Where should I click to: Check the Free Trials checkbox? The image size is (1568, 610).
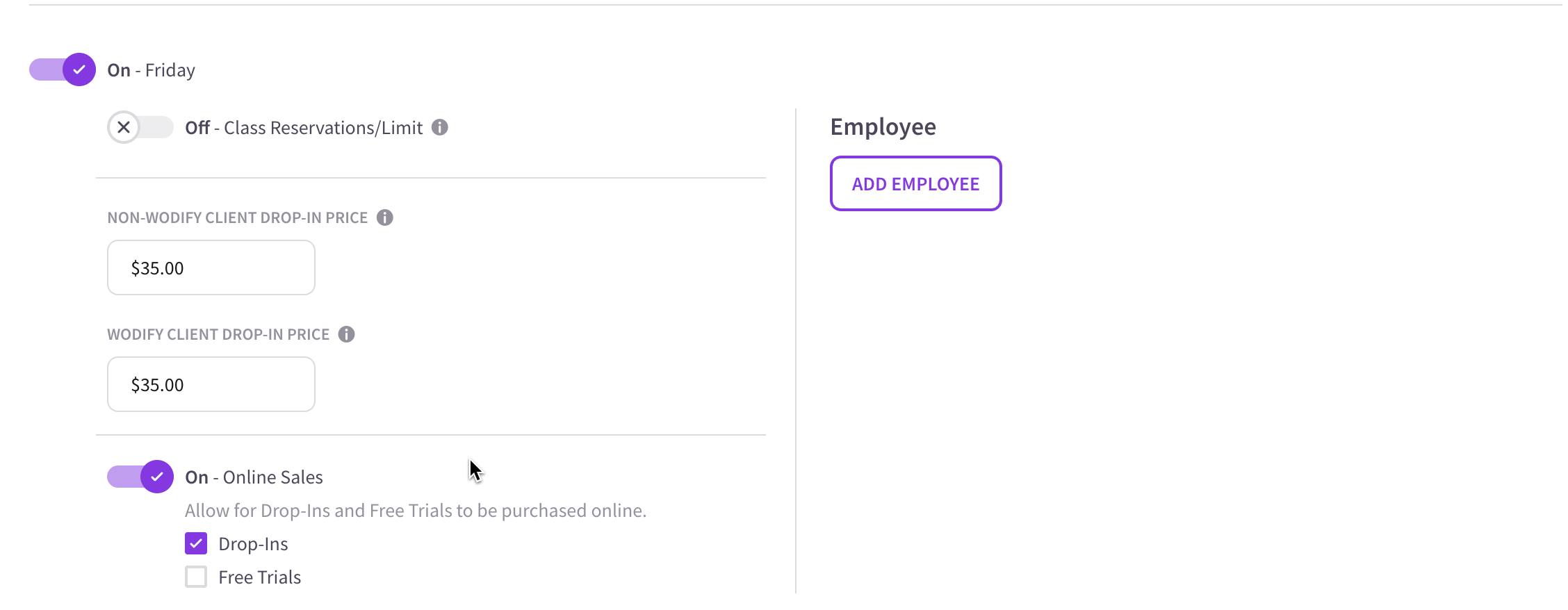[x=196, y=577]
